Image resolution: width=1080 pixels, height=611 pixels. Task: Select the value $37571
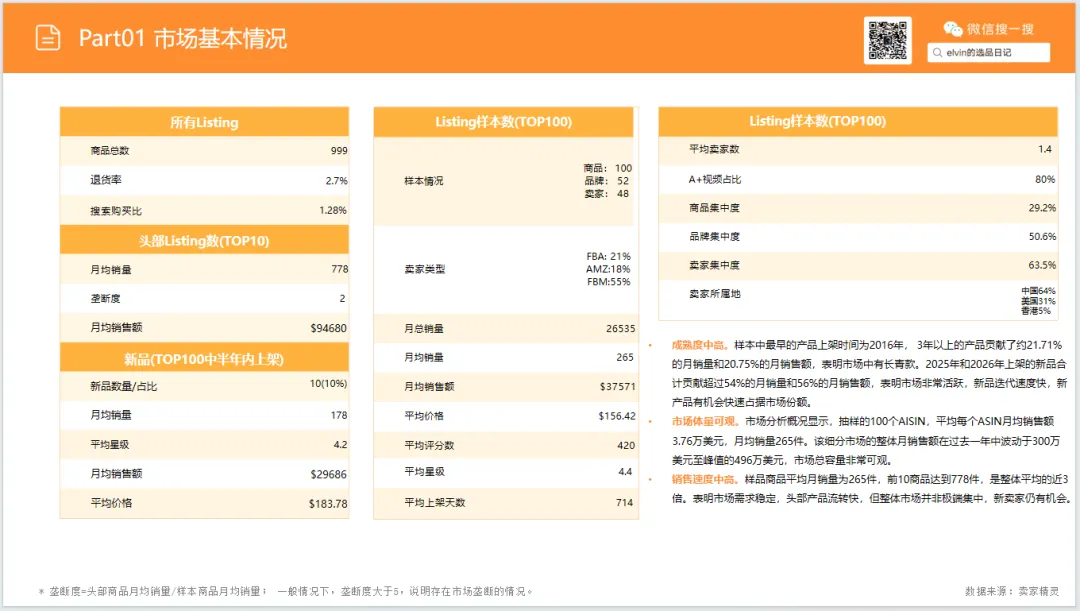(617, 386)
